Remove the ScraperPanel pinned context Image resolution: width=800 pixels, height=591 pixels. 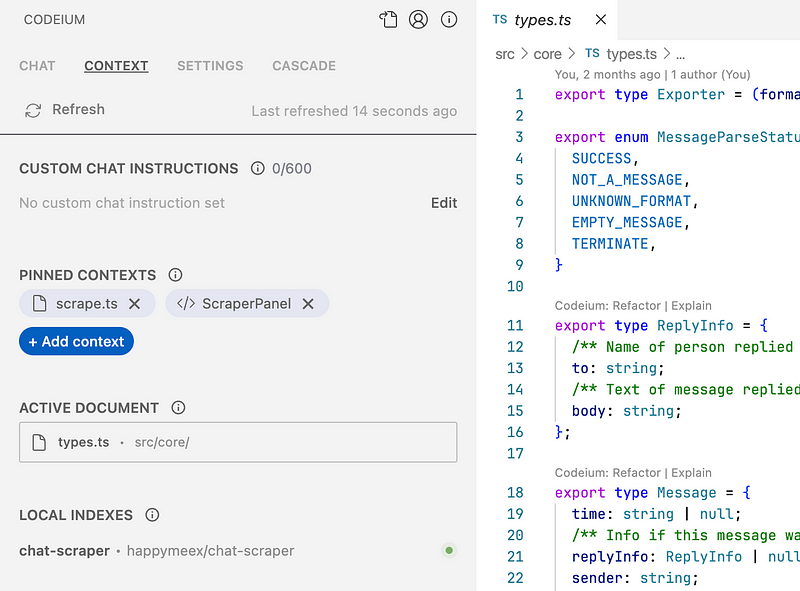point(308,304)
